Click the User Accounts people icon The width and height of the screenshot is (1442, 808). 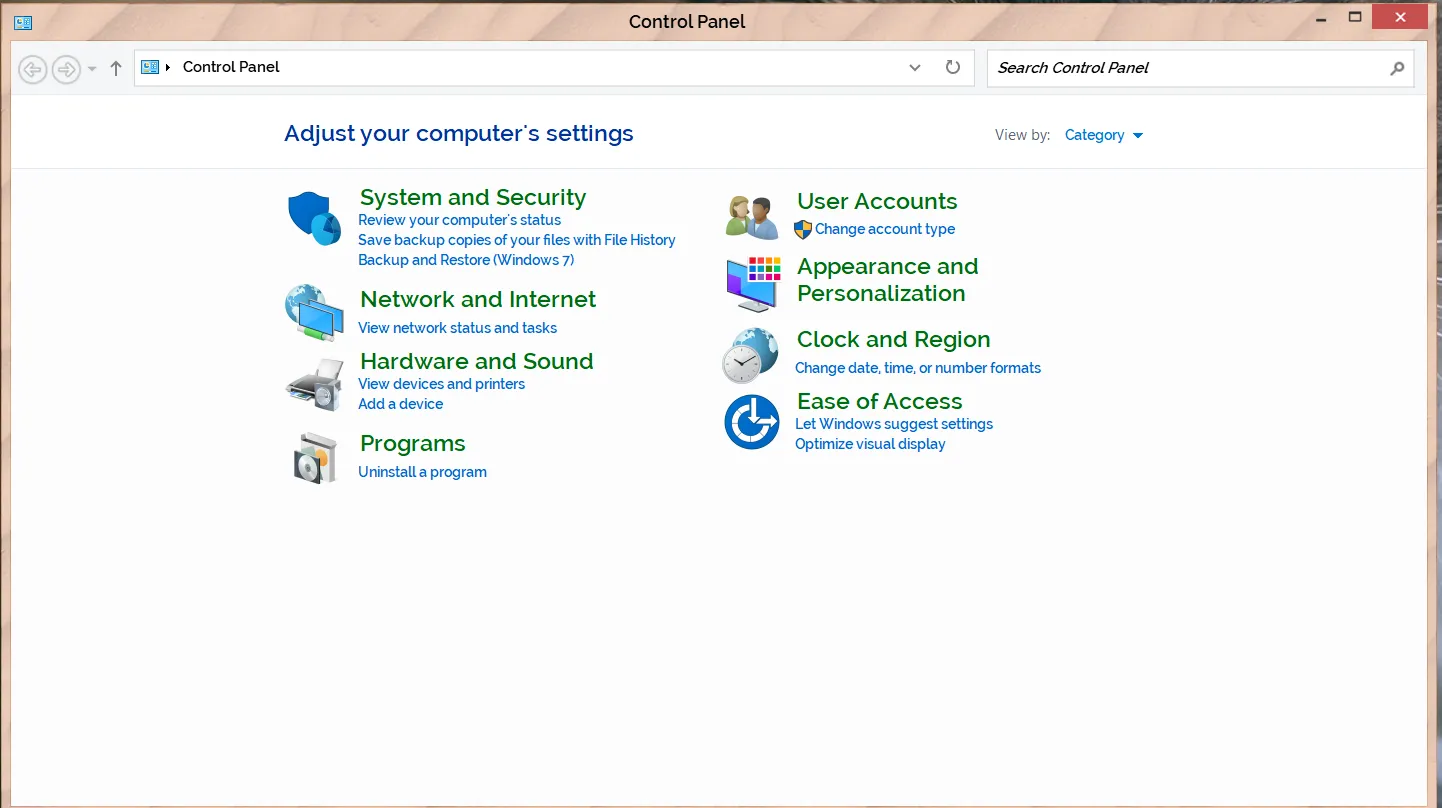point(752,217)
